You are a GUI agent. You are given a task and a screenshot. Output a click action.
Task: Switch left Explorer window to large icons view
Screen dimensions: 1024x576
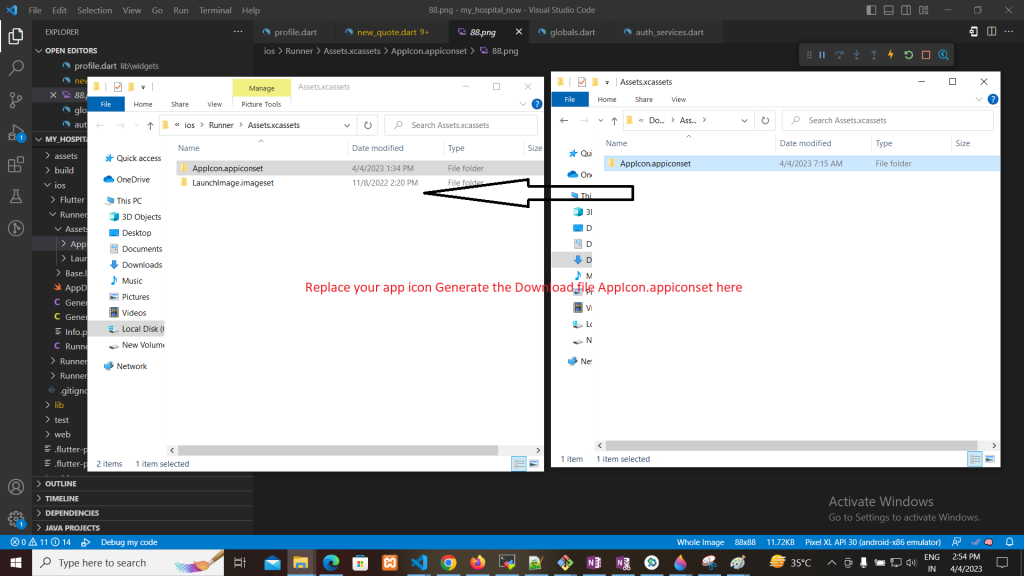tap(536, 463)
